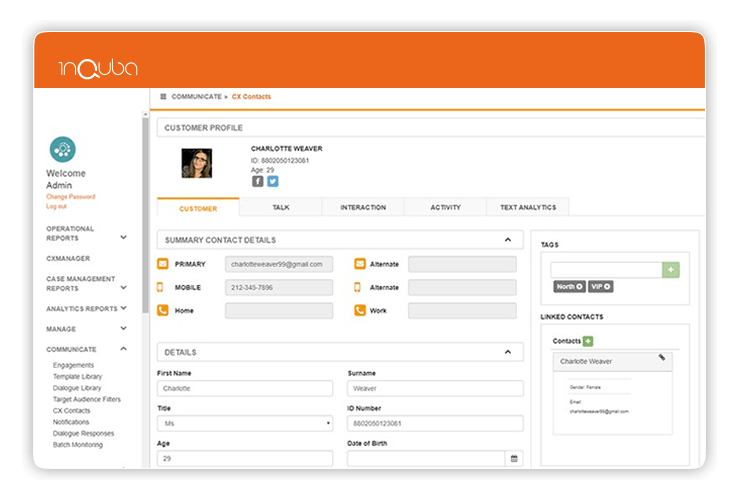Click the Work telephone icon

tap(360, 310)
